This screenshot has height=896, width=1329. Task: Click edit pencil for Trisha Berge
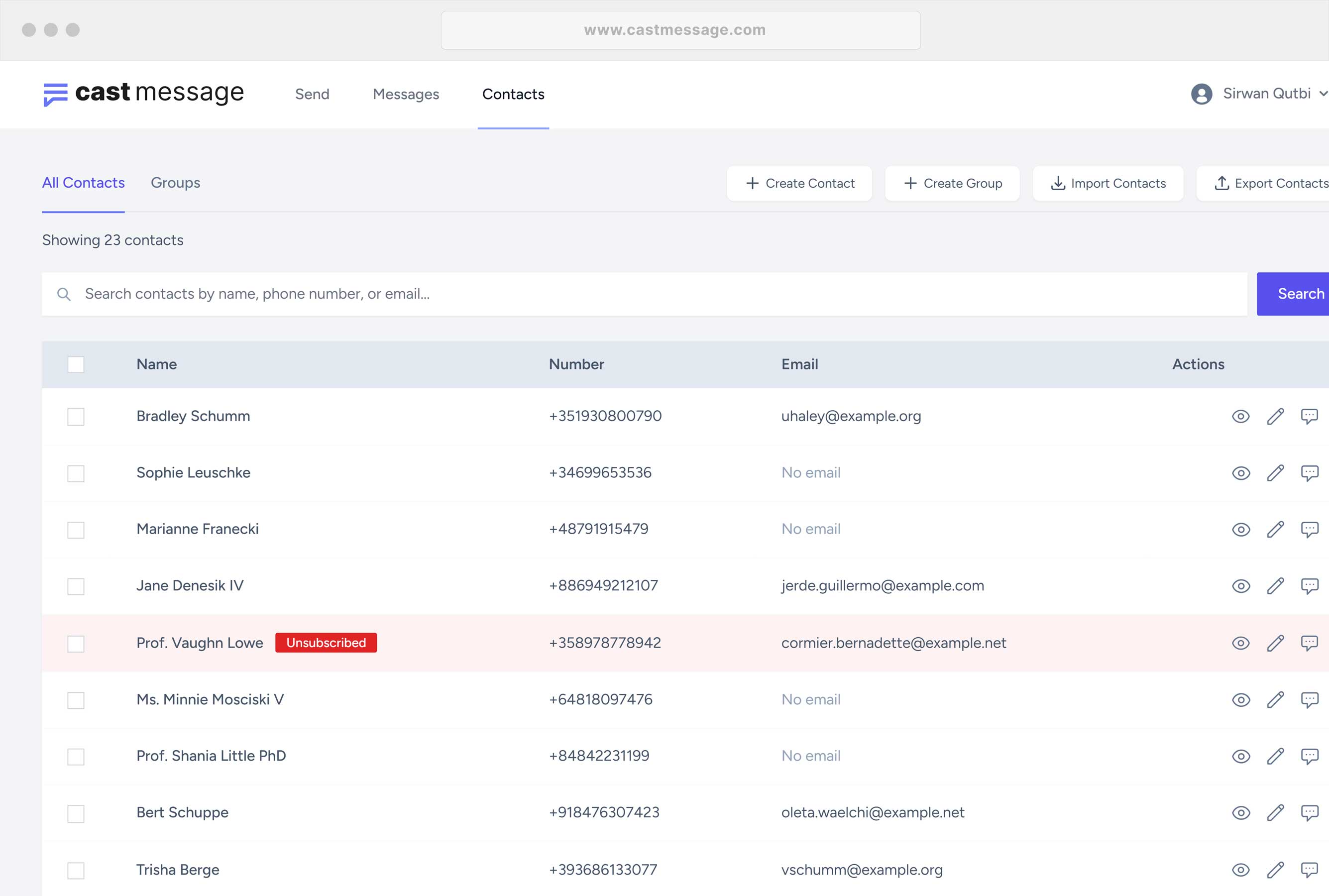pos(1275,870)
